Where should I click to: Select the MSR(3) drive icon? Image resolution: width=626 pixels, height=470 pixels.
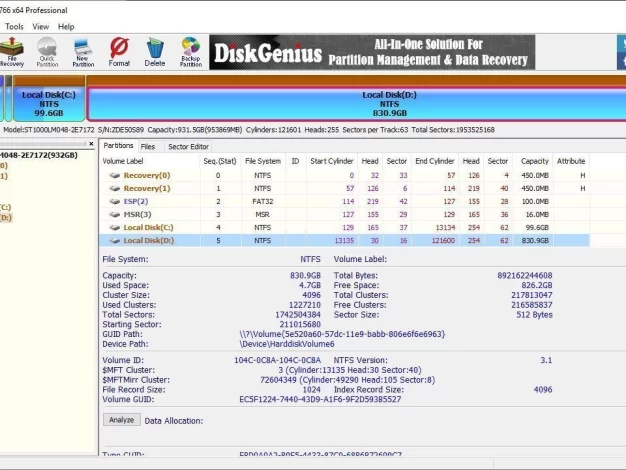[x=115, y=214]
